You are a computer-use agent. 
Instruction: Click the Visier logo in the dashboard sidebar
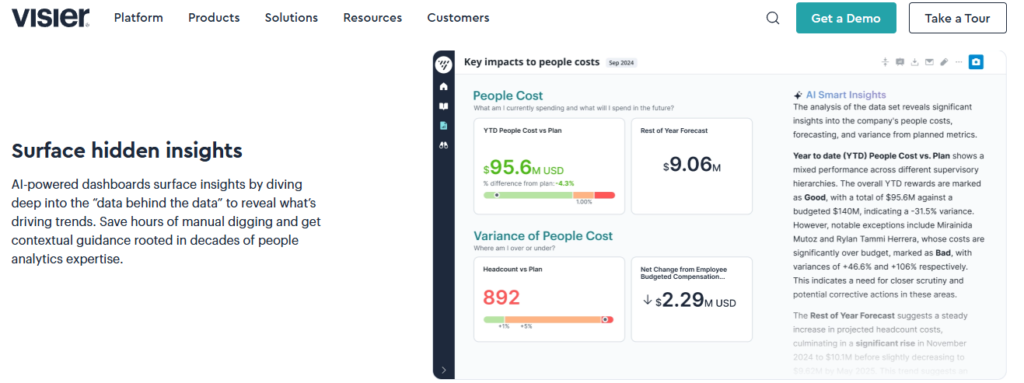pos(443,64)
